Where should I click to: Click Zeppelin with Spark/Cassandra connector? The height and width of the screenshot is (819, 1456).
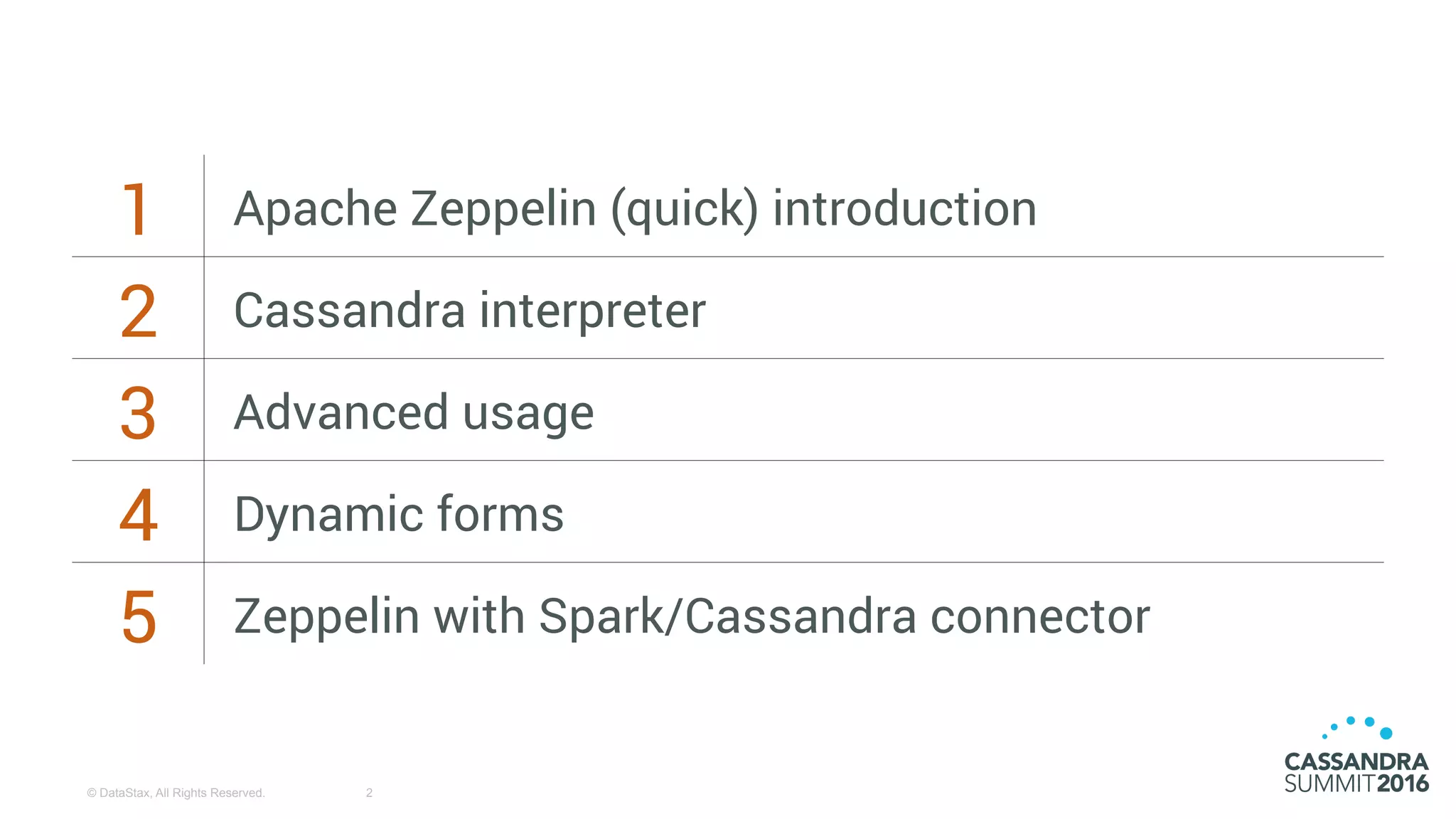coord(692,616)
